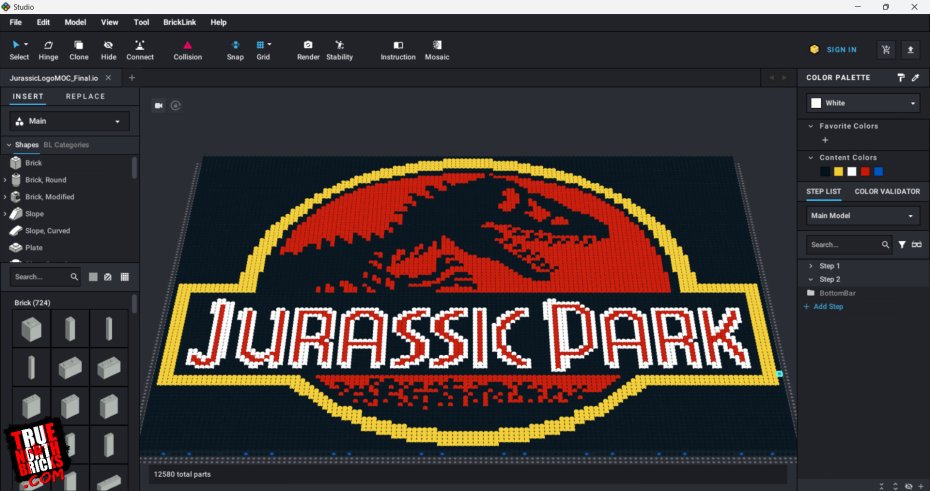Toggle hidden steps eye icon at bottom
Image resolution: width=930 pixels, height=491 pixels.
pos(909,486)
